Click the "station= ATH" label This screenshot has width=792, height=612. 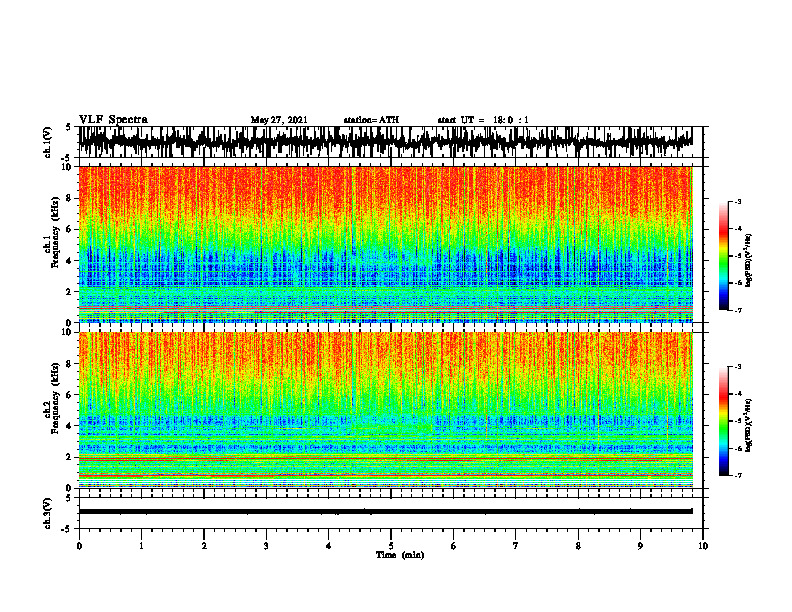point(371,120)
